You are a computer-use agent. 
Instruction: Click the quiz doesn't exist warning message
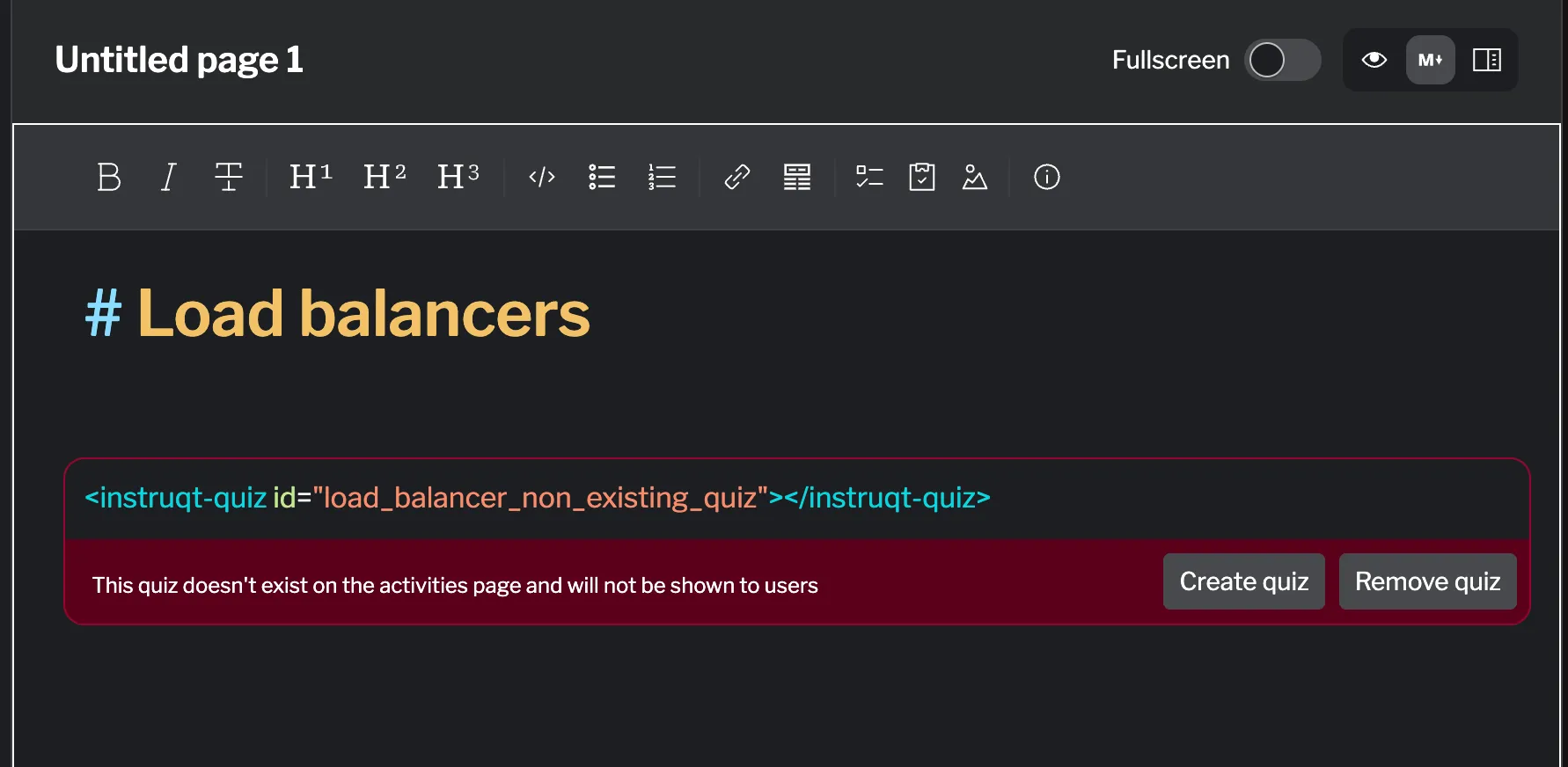455,586
